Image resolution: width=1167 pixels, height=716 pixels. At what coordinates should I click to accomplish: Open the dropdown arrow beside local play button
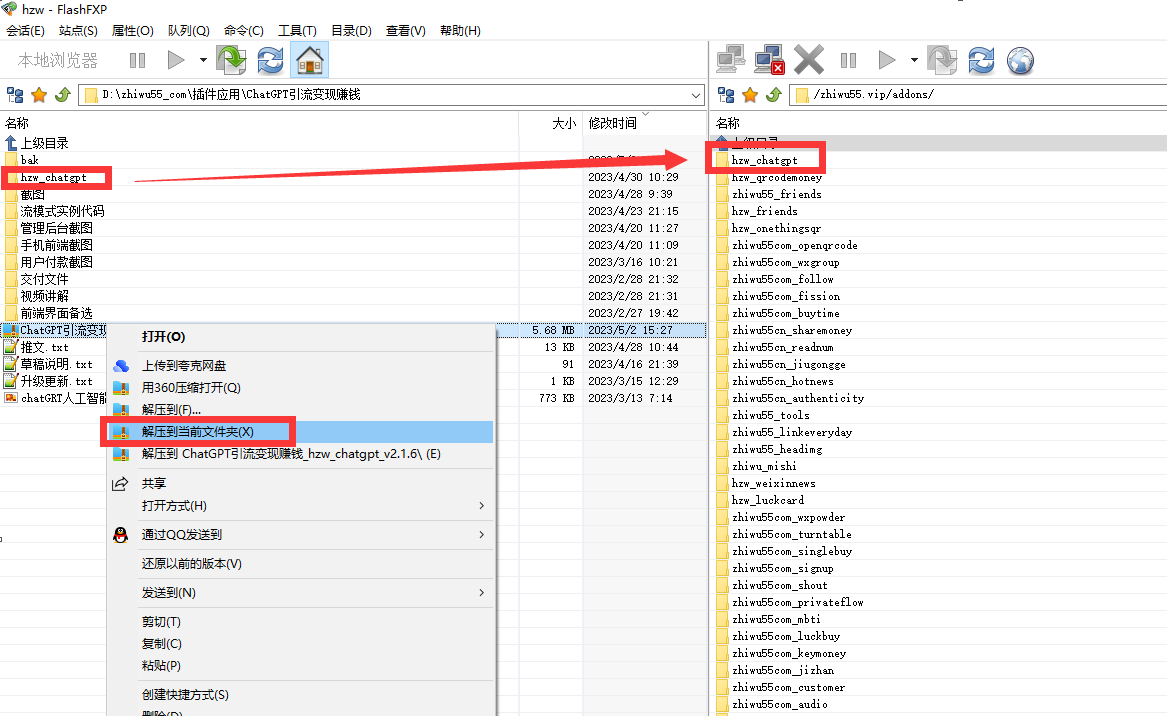203,61
